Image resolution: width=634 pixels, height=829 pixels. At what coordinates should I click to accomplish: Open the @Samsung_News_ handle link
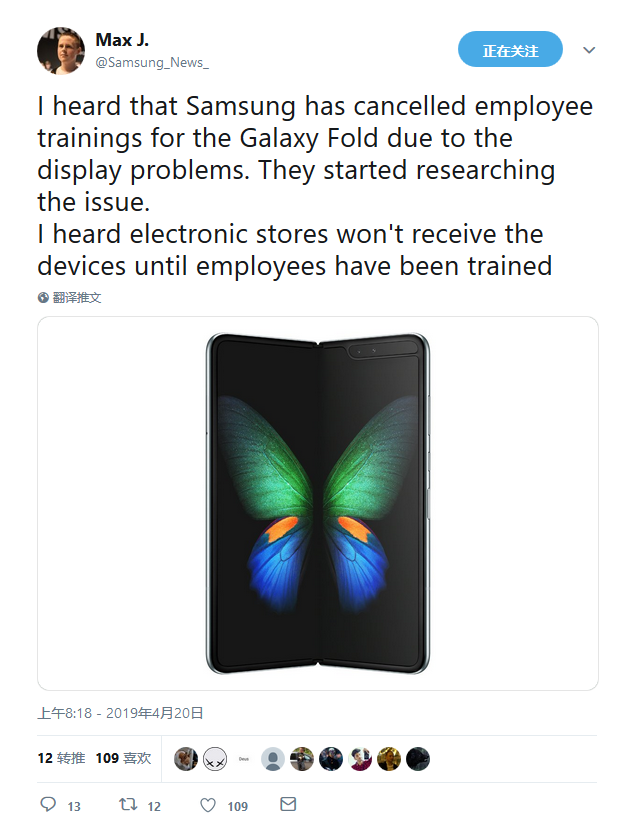click(152, 62)
